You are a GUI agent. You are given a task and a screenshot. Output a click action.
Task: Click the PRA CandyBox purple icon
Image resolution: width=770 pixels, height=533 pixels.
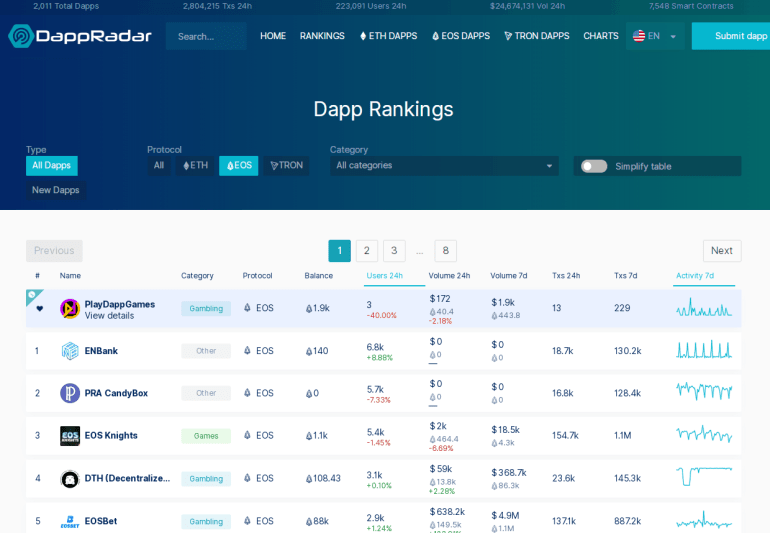pos(70,393)
